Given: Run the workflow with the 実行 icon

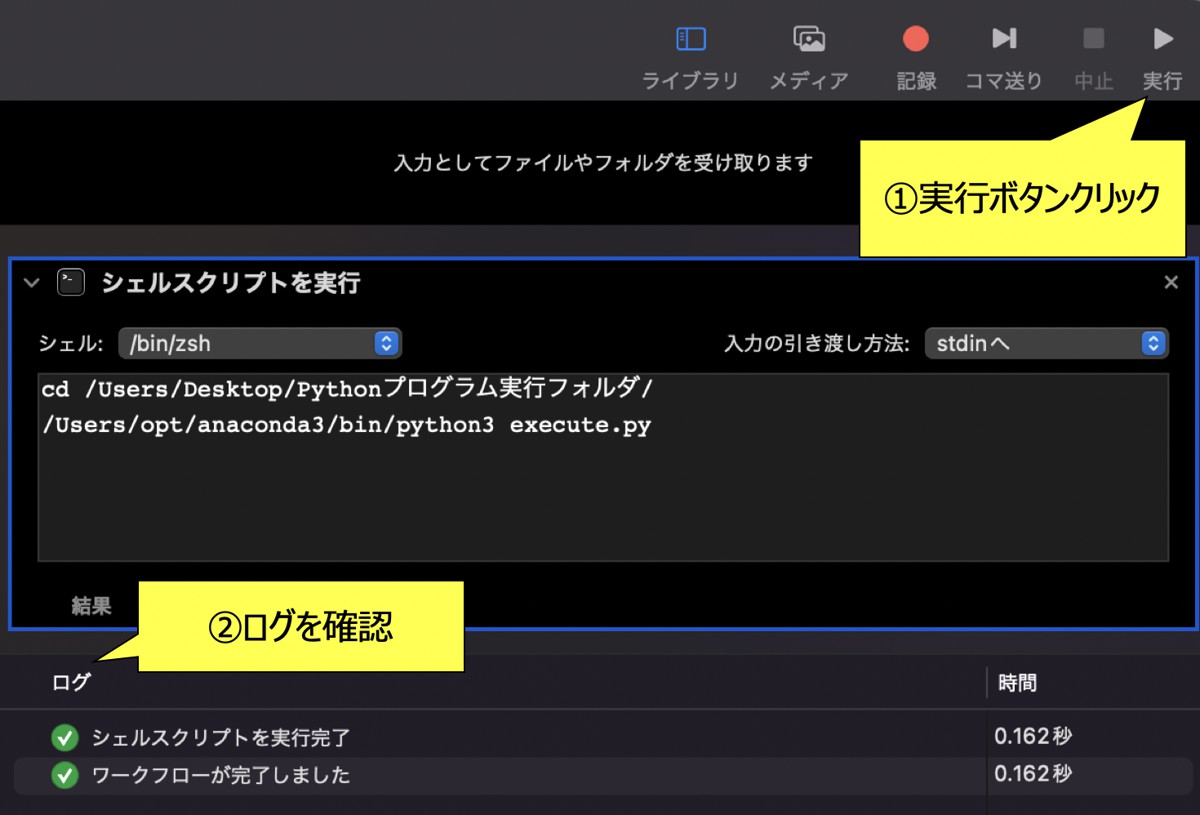Looking at the screenshot, I should (1162, 38).
